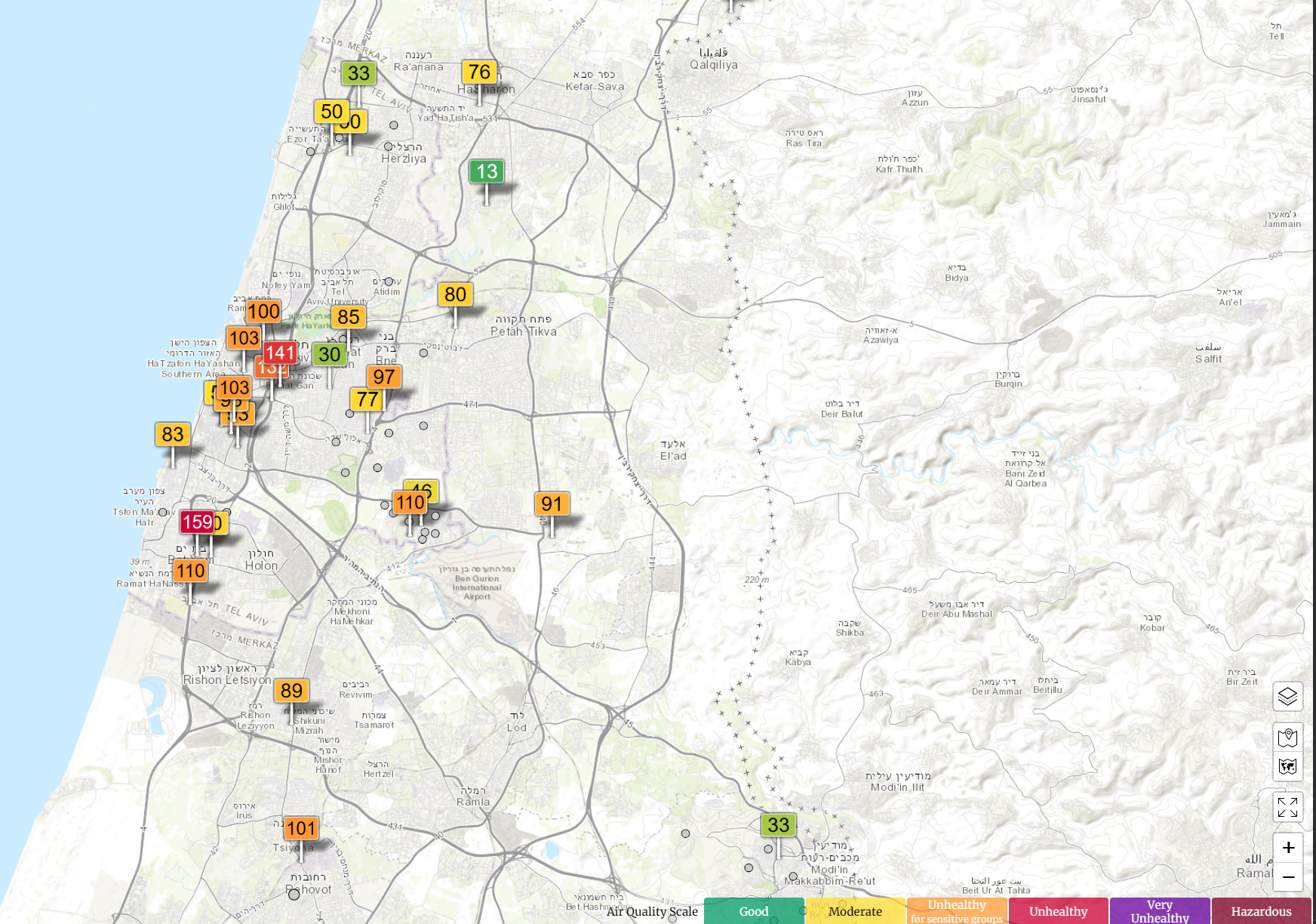Click the dark red 159 marker
Screen dimensions: 1316x924
click(197, 522)
